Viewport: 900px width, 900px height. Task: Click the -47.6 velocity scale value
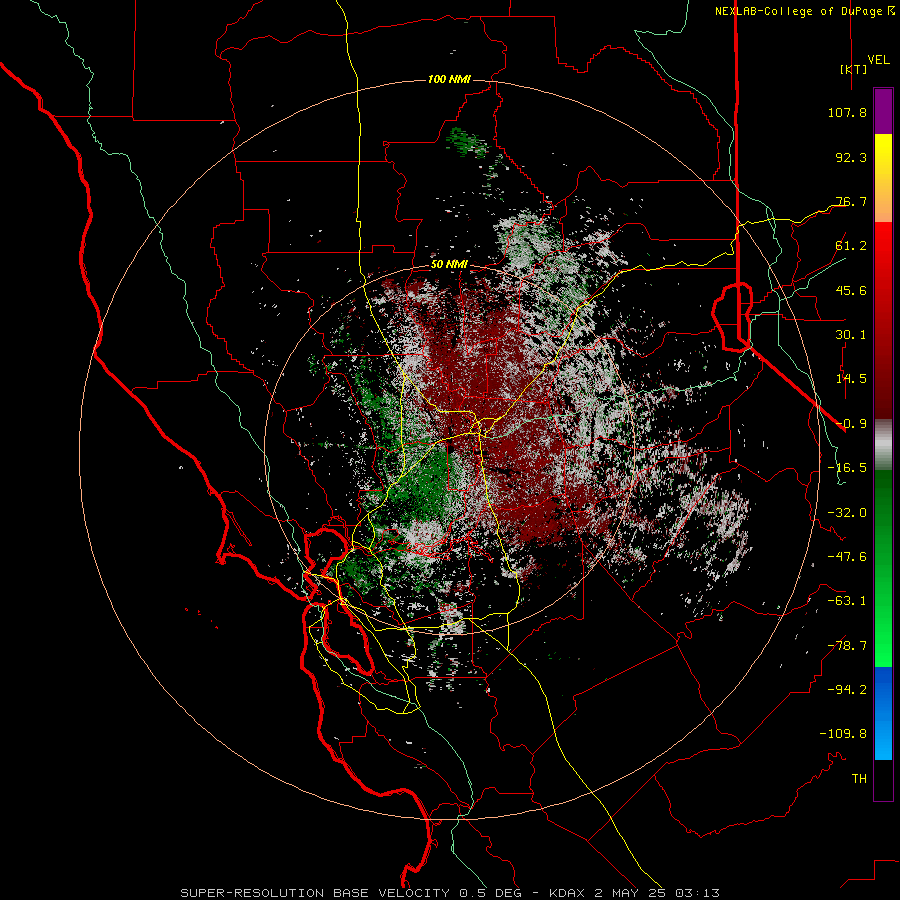(x=847, y=557)
